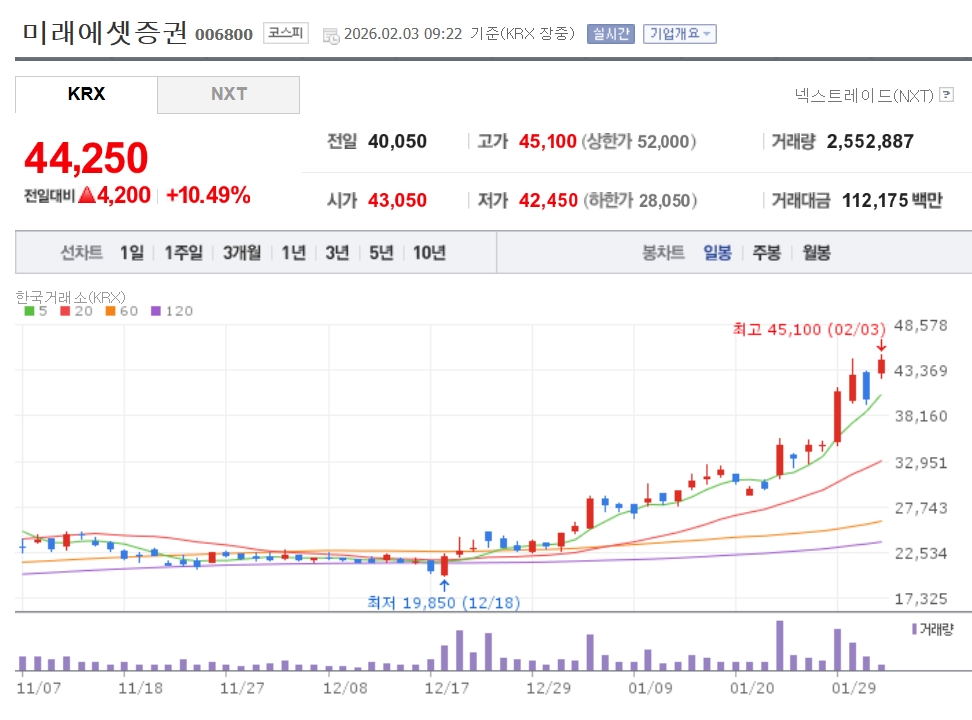
Task: Switch to the NXT tab
Action: point(228,95)
